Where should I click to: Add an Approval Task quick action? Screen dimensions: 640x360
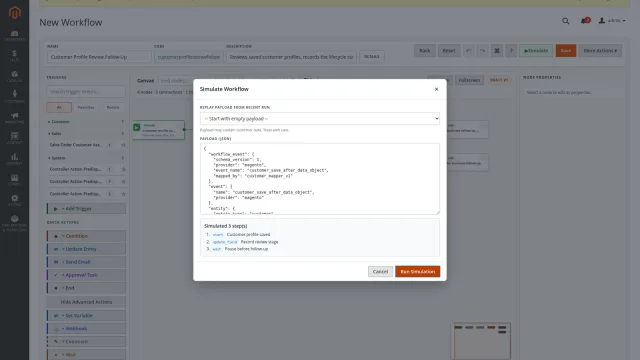pyautogui.click(x=86, y=275)
